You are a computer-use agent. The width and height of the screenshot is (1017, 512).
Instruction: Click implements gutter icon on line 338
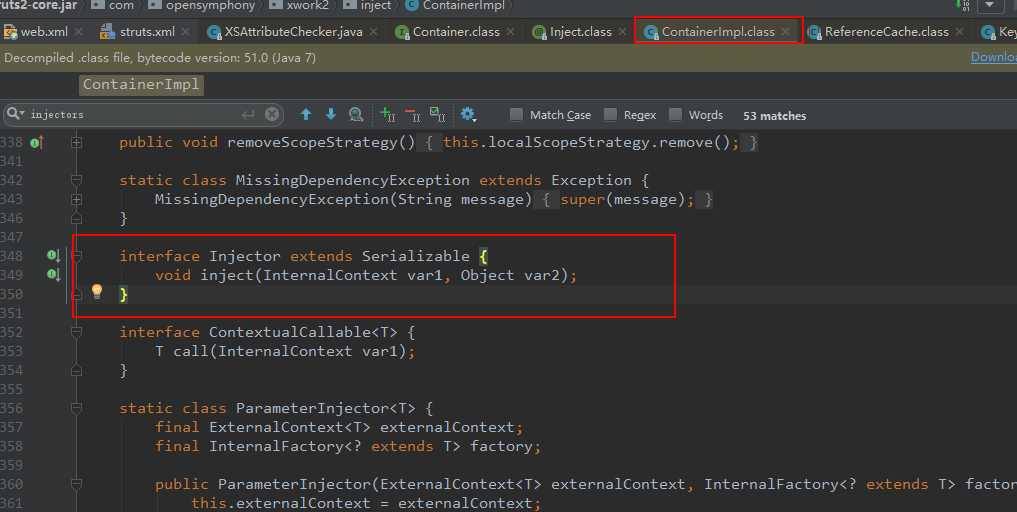tap(37, 142)
